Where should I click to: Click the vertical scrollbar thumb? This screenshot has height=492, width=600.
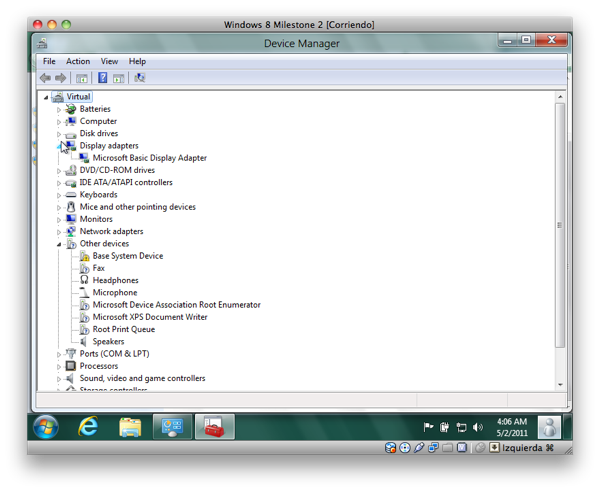click(x=560, y=225)
